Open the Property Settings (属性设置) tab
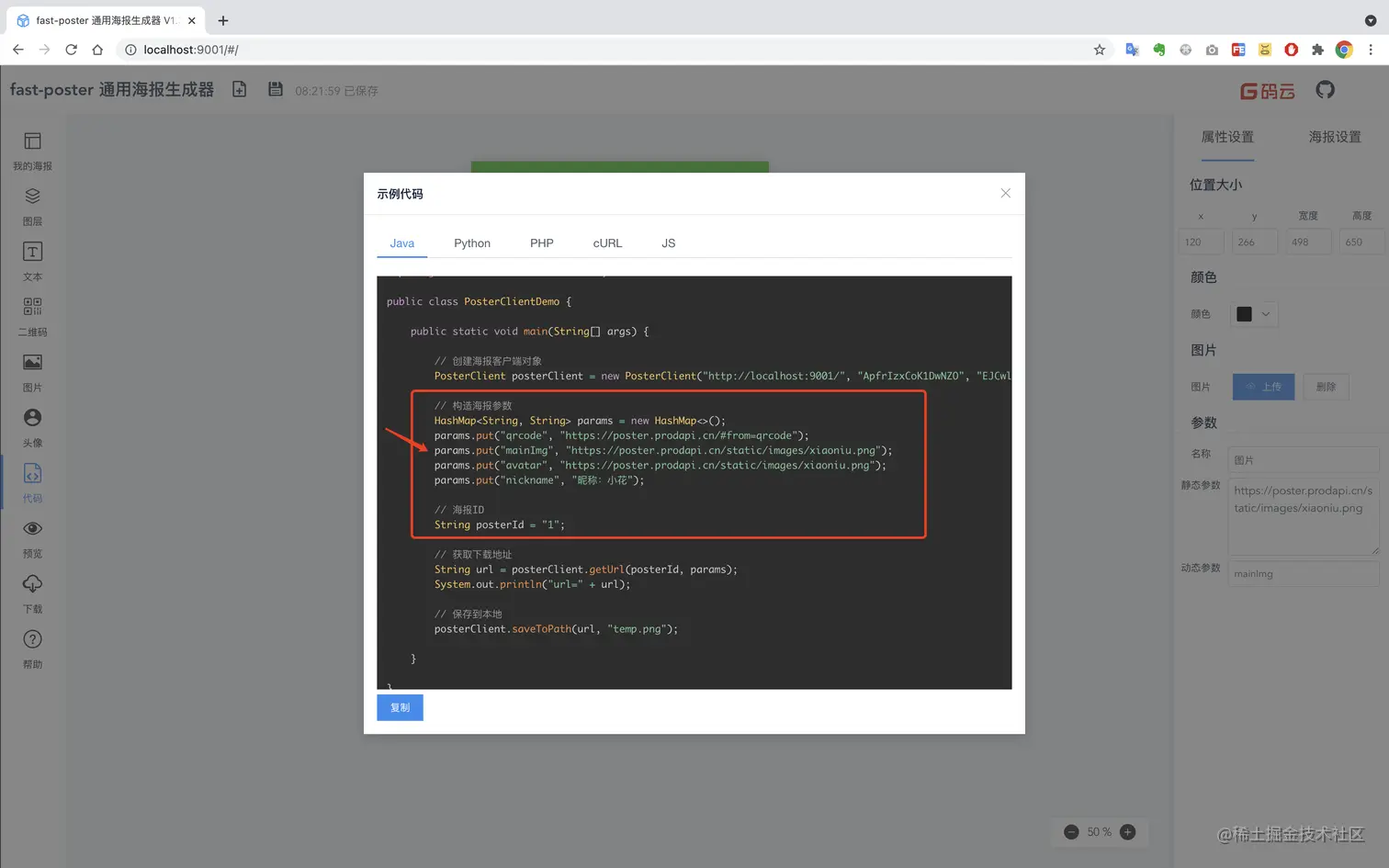Screen dimensions: 1389x868 coord(1227,137)
